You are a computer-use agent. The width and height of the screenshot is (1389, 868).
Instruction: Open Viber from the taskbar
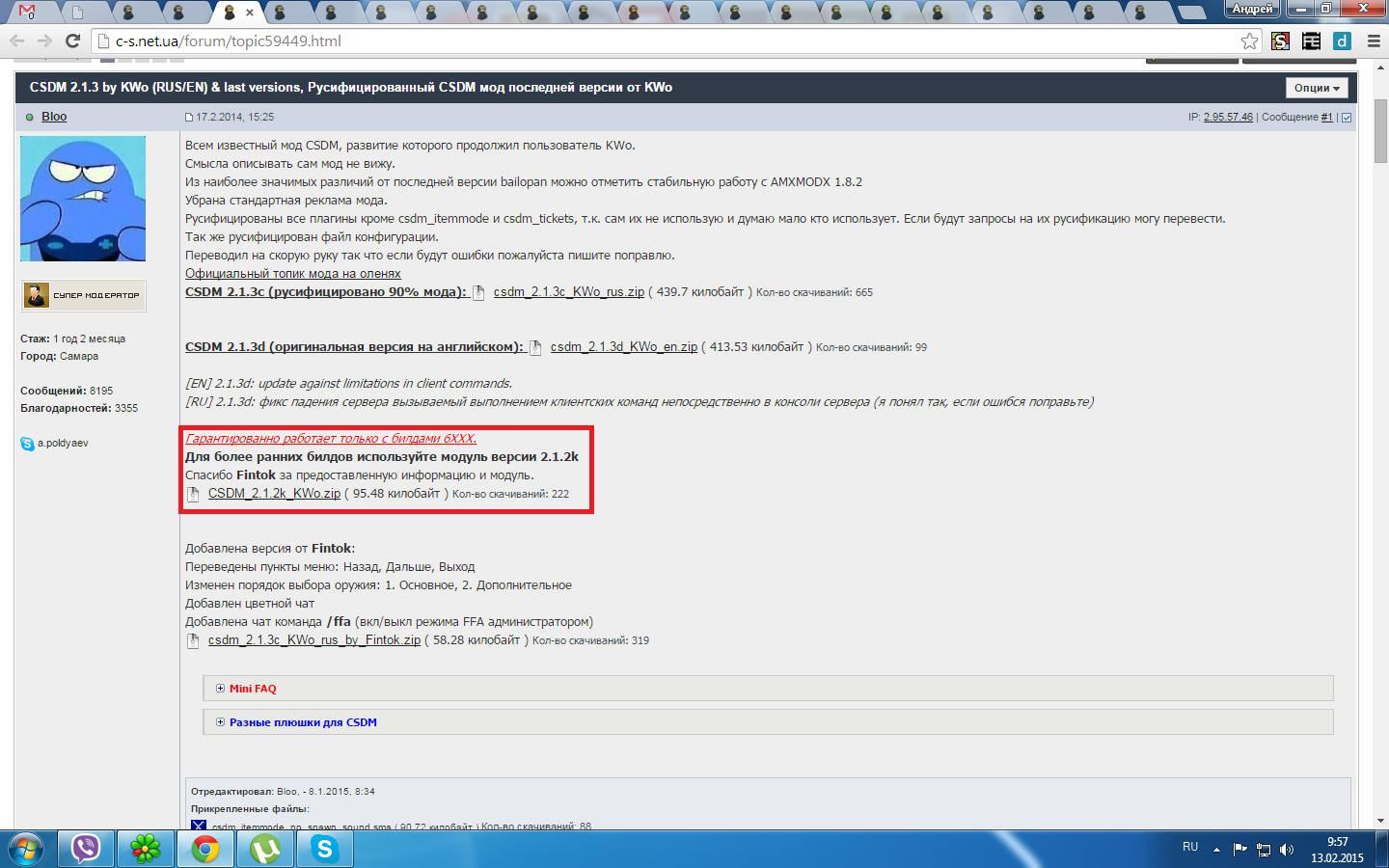point(86,849)
